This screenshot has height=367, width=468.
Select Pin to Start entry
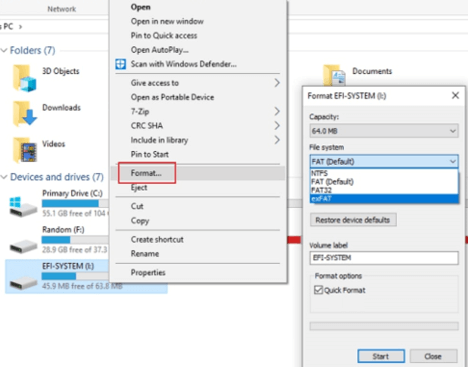150,154
